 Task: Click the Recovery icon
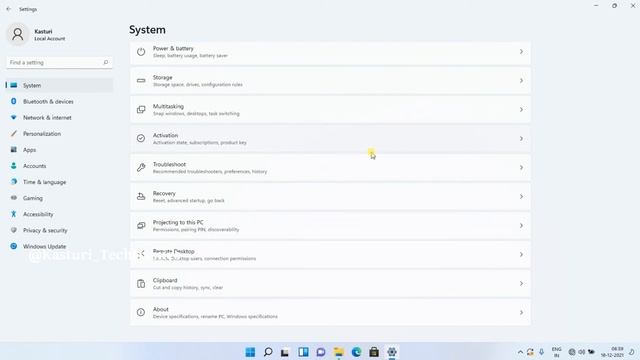pos(141,196)
